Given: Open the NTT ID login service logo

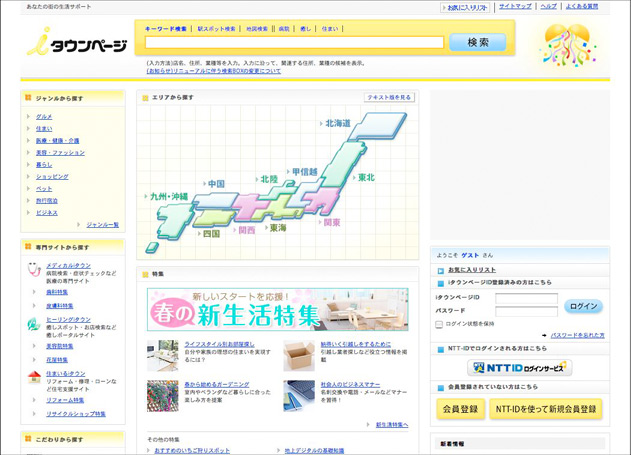Looking at the screenshot, I should tap(519, 368).
